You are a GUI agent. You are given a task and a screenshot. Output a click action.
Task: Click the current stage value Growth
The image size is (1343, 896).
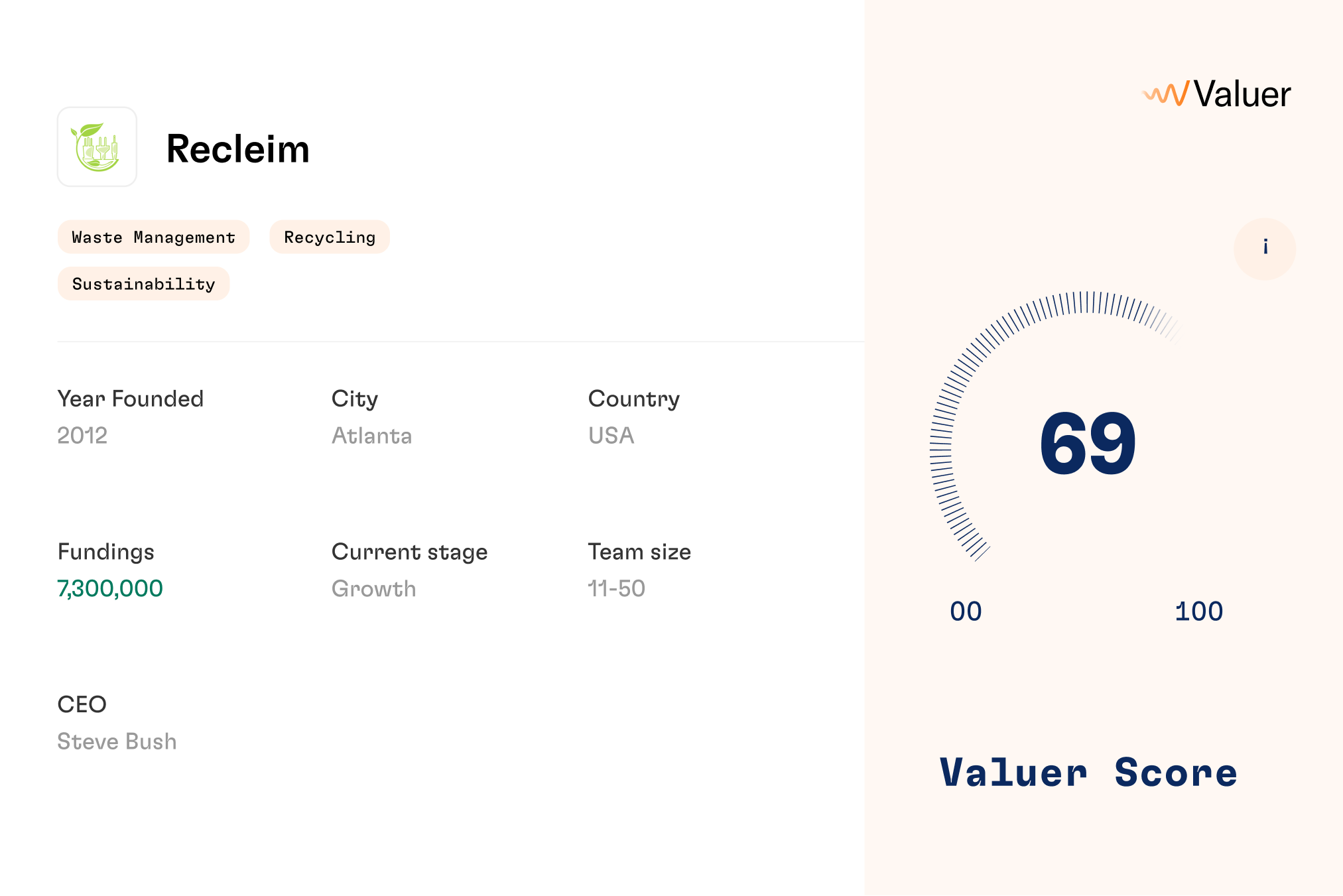point(373,588)
